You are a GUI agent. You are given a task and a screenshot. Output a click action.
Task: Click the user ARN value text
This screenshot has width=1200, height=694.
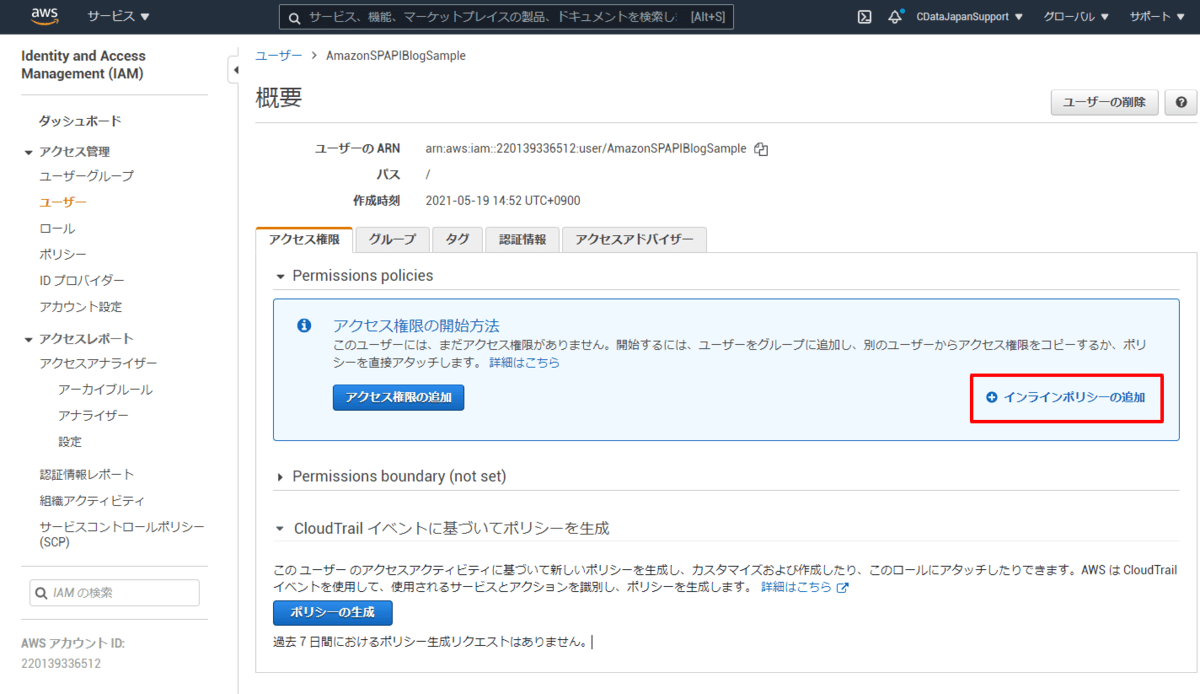586,148
